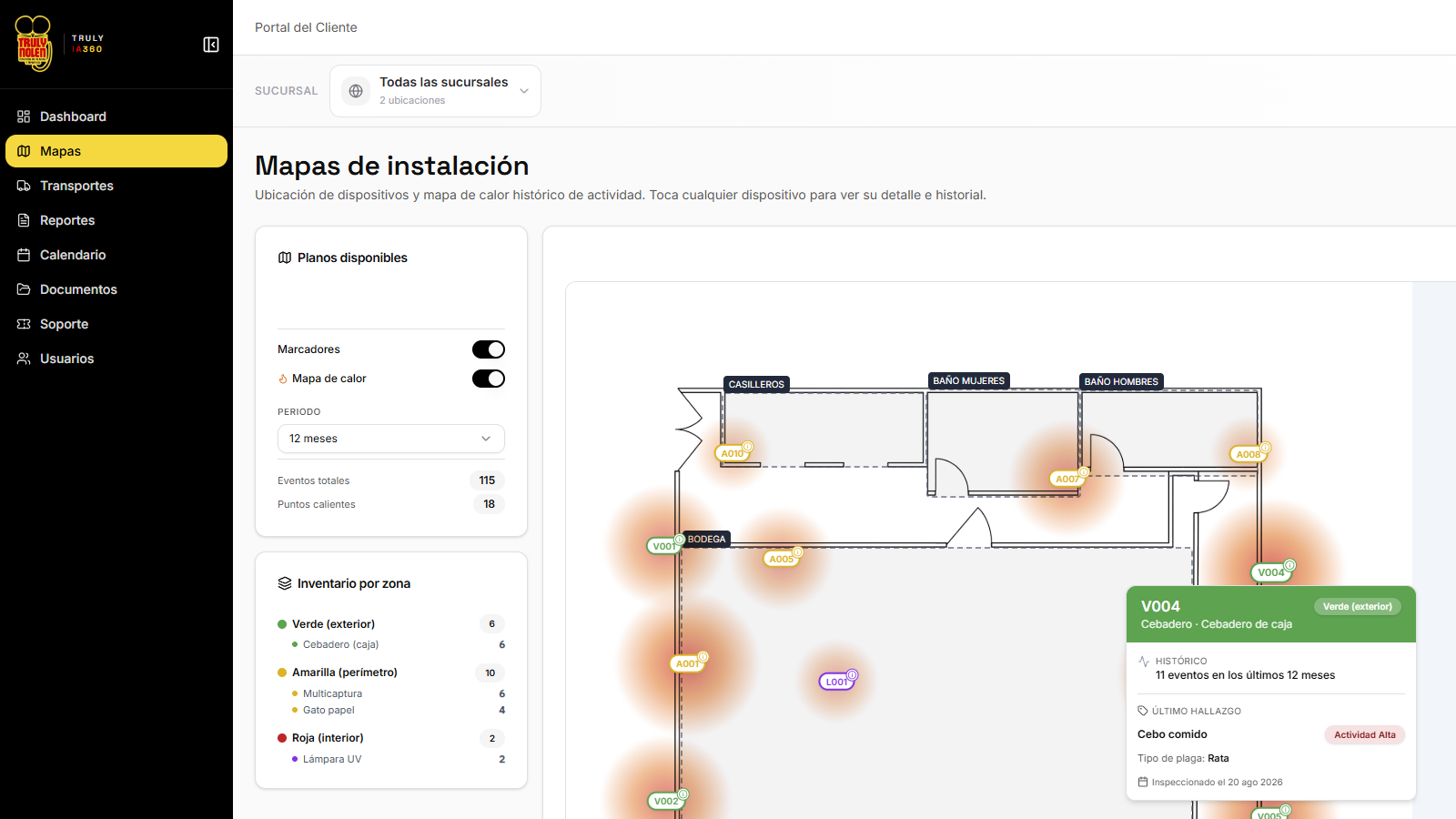Click the Portal del Cliente header text
This screenshot has width=1456, height=819.
point(306,27)
